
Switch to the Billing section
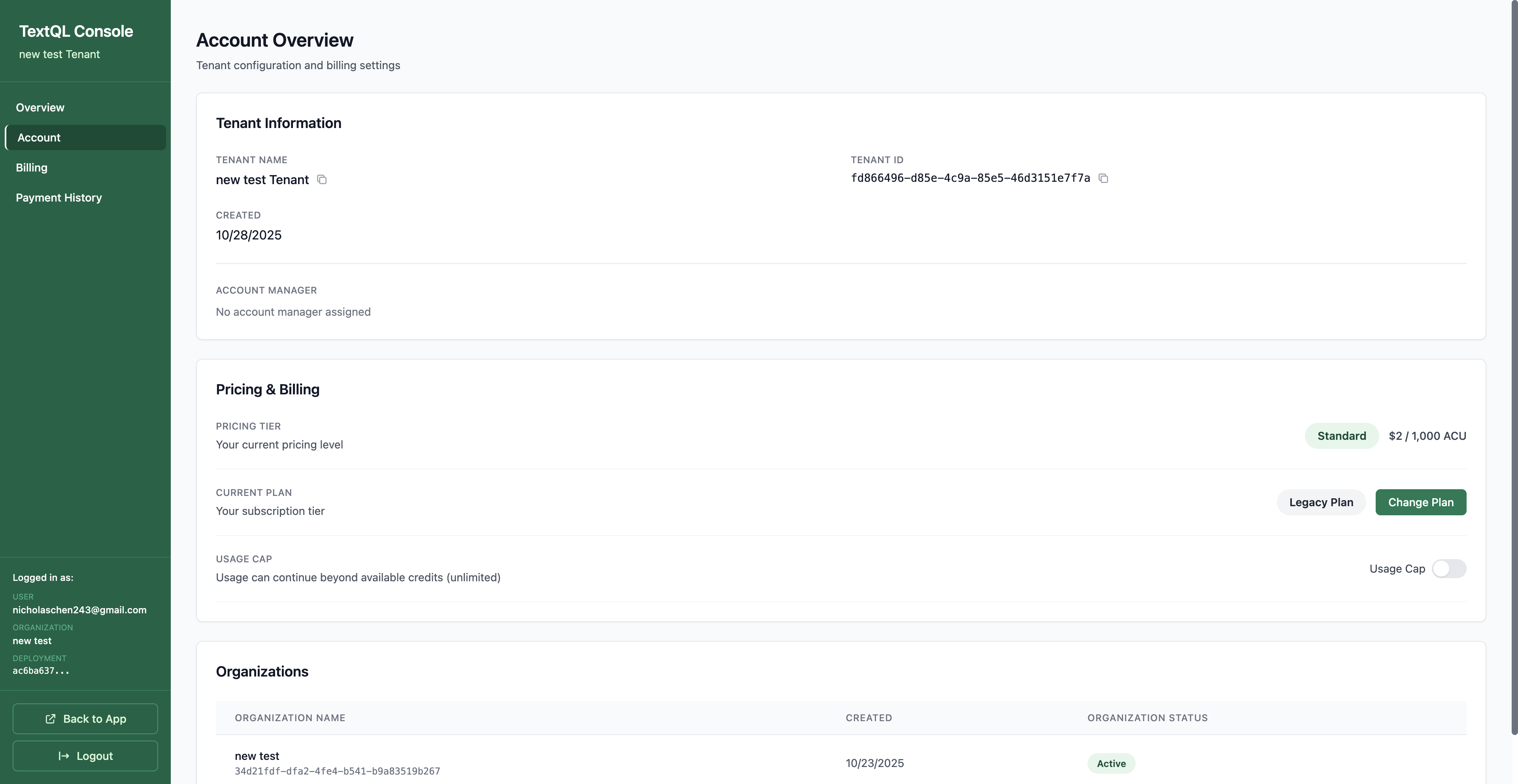[31, 167]
